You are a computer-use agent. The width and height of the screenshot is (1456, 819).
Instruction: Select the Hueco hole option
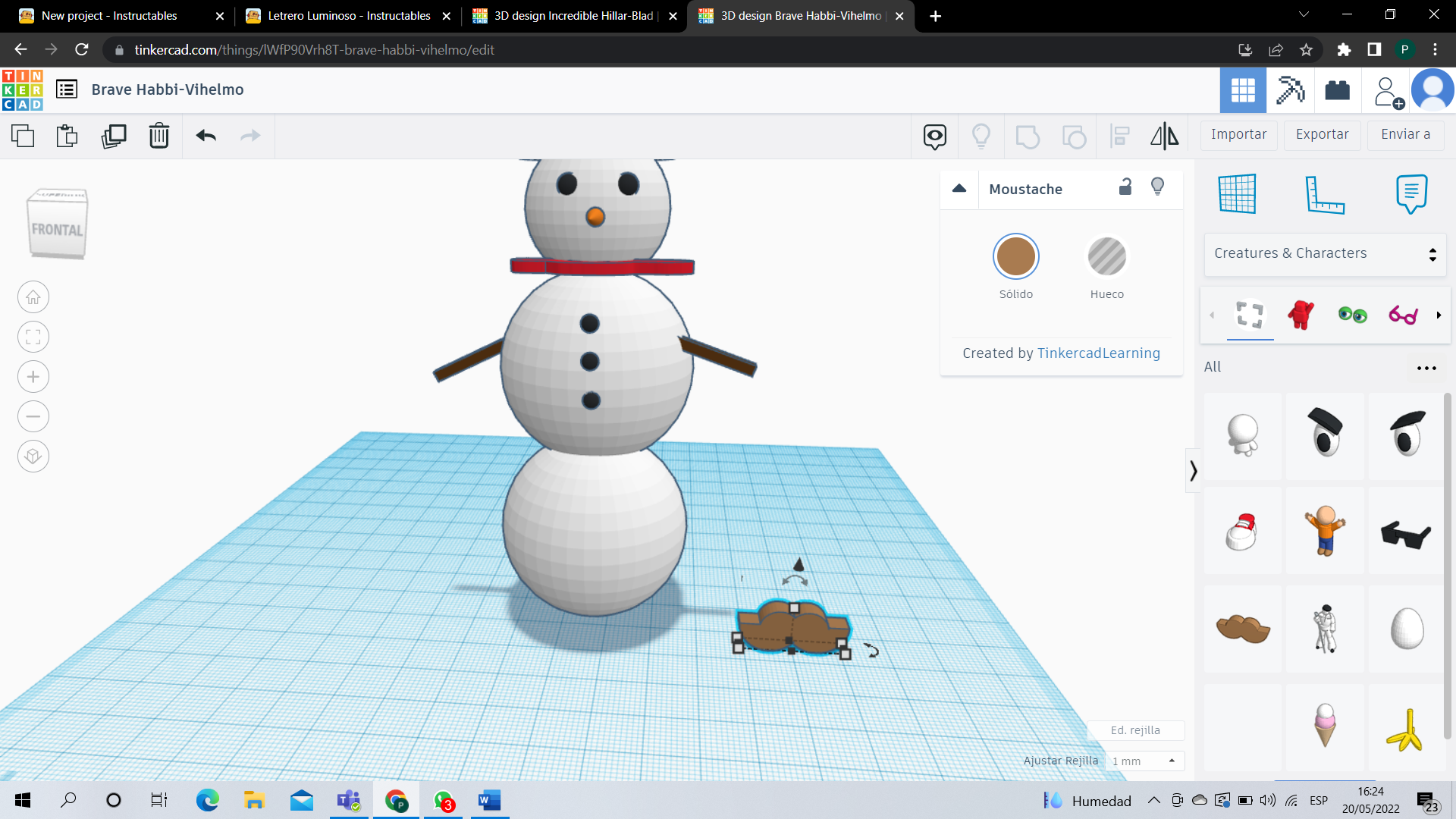[x=1106, y=257]
